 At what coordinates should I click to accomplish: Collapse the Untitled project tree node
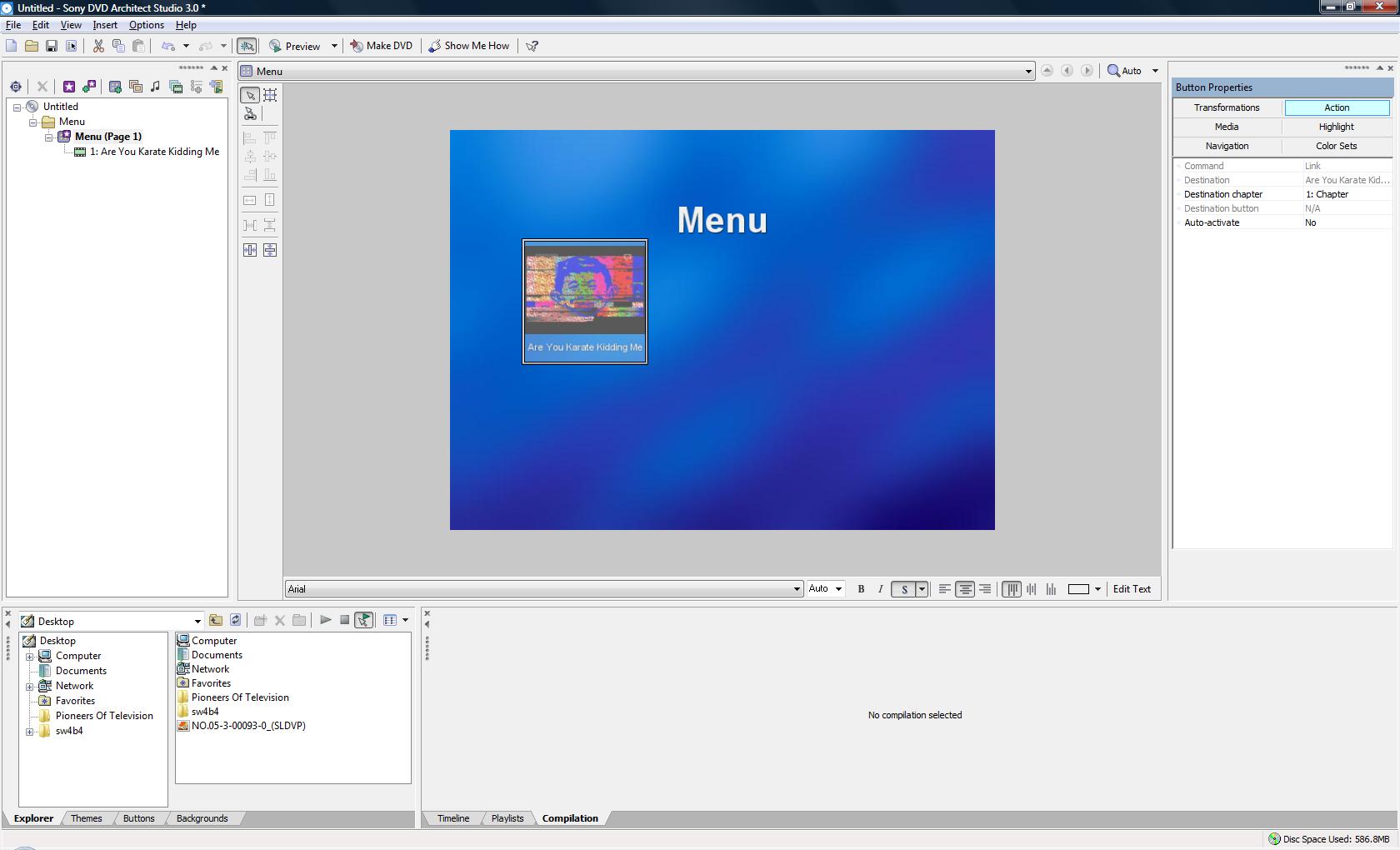pos(17,107)
